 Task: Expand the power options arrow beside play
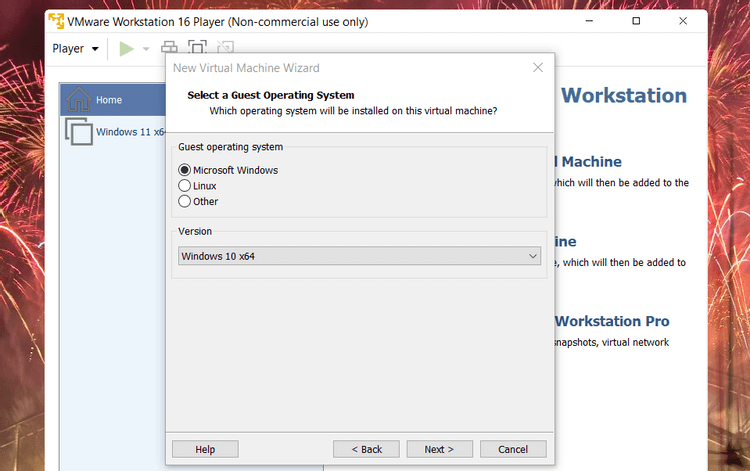pyautogui.click(x=146, y=49)
